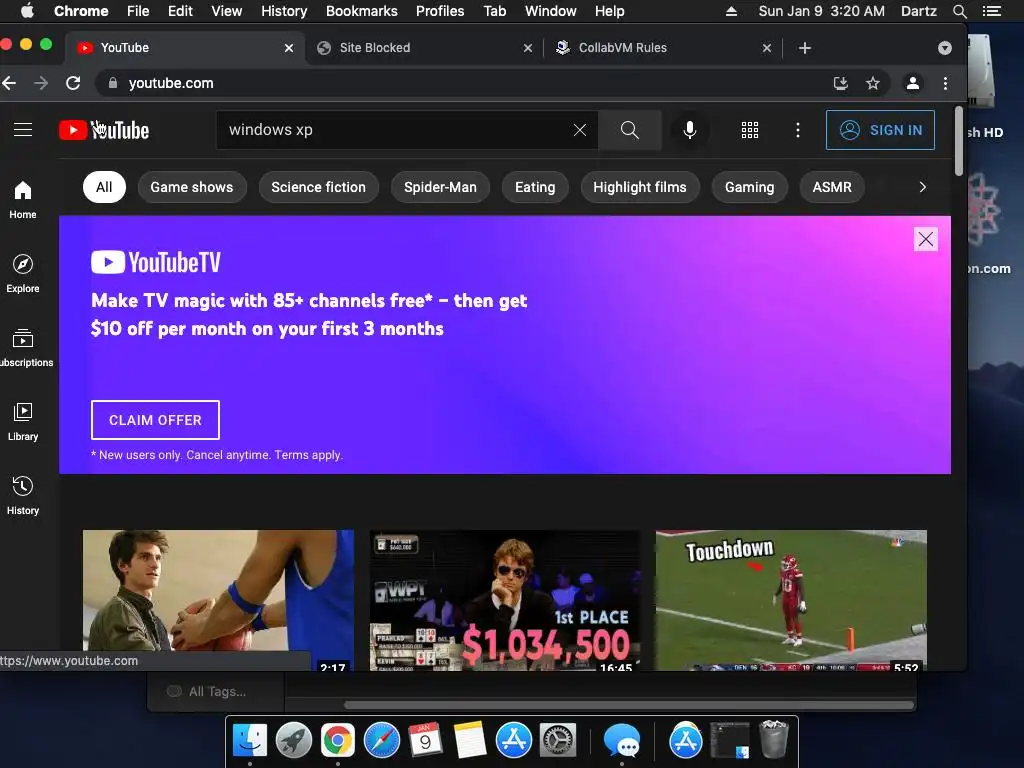Open Chrome's three-dot menu

coord(945,83)
